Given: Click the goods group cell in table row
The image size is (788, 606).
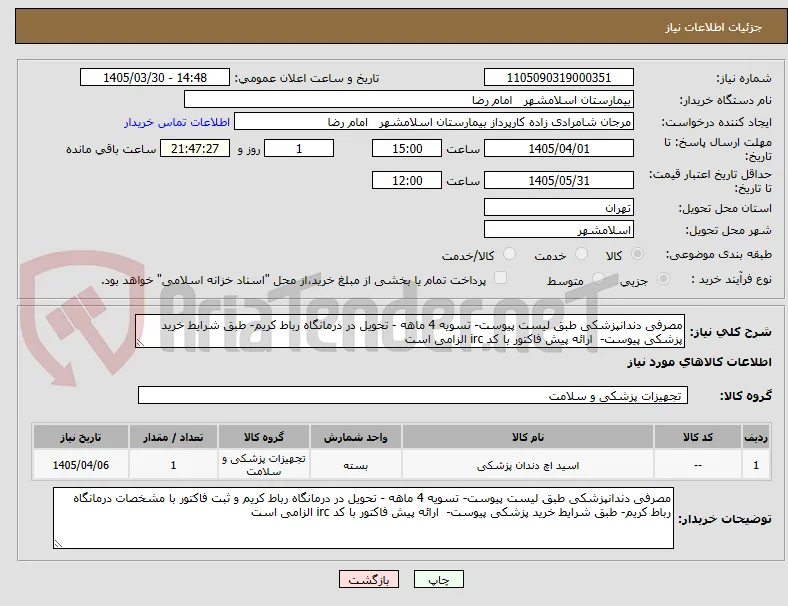Looking at the screenshot, I should click(x=264, y=465).
